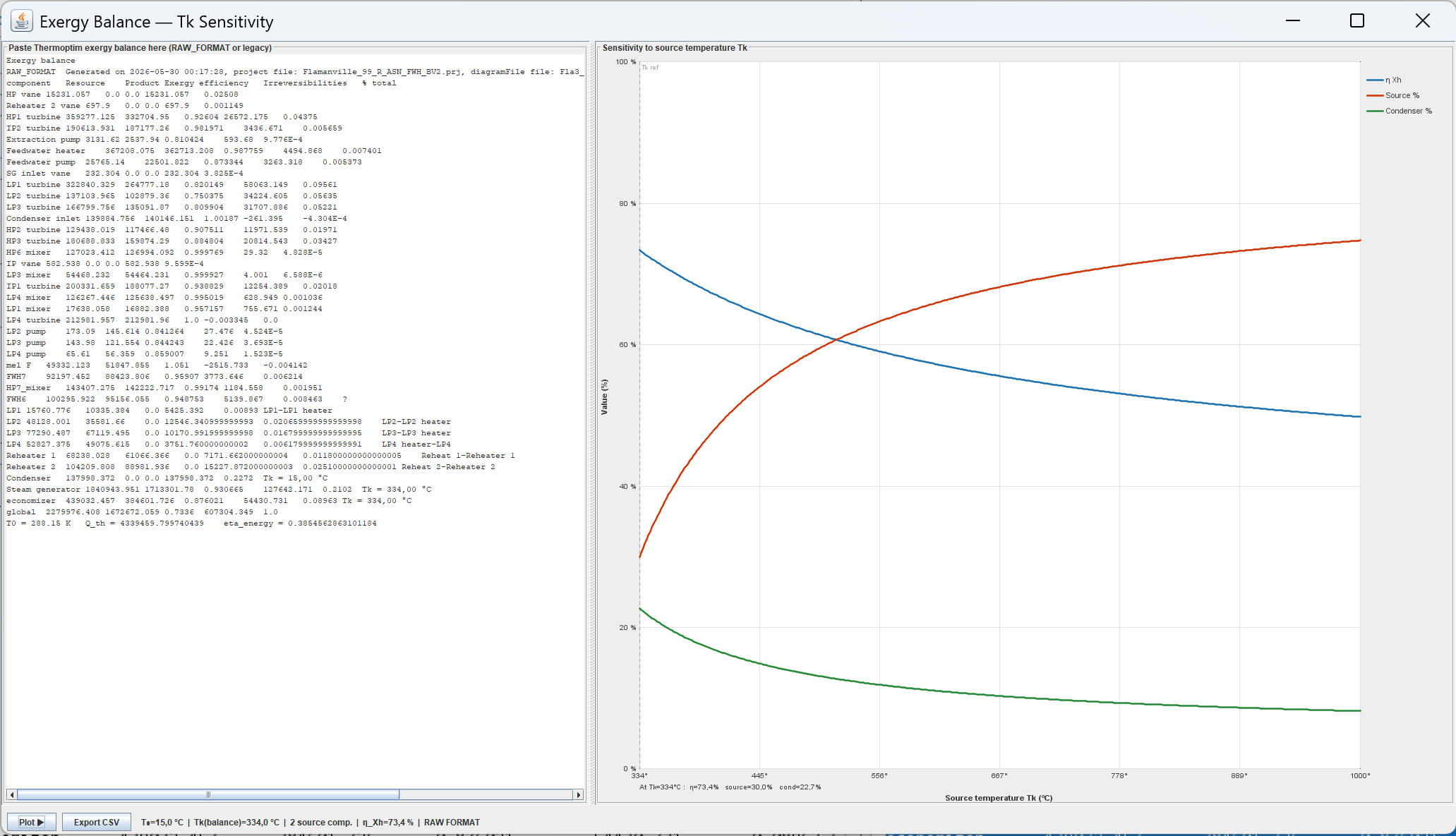
Task: Maximize the Exergy Balance window
Action: point(1356,20)
